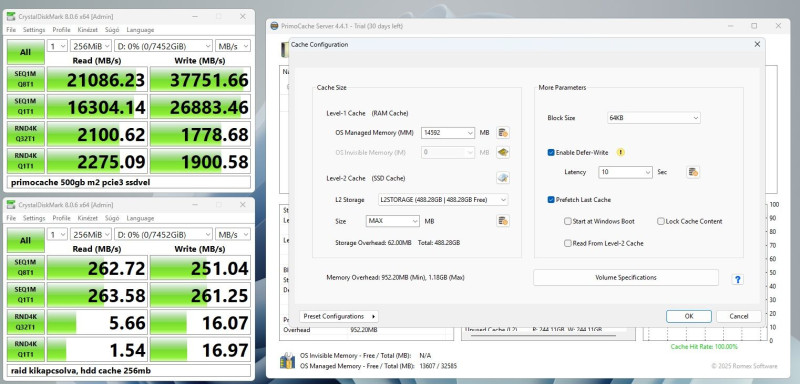800x384 pixels.
Task: Click comment field 'raid kikapcsolva, hdd cache 256mb'
Action: [x=129, y=370]
